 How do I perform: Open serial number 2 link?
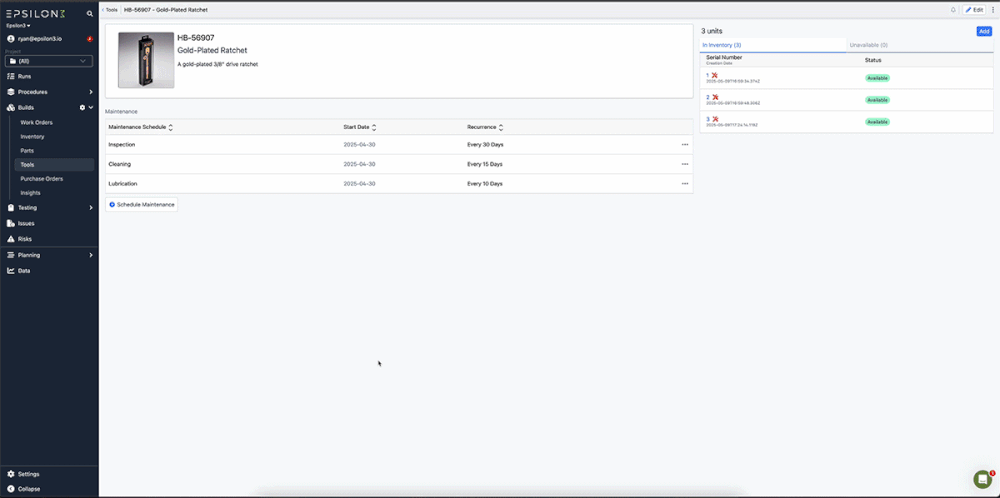pyautogui.click(x=707, y=97)
